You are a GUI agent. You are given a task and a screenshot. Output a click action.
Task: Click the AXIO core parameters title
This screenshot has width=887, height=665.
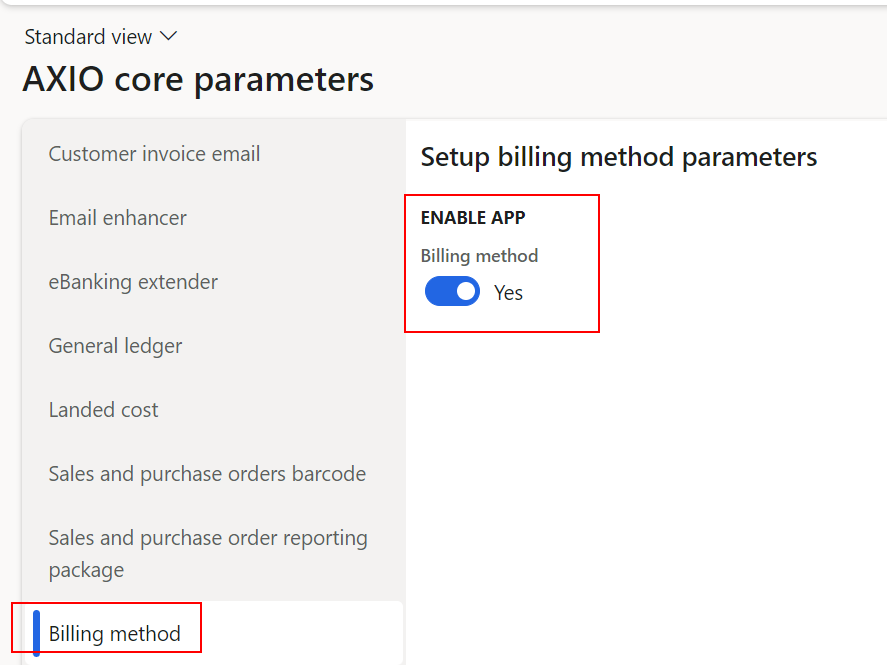[x=197, y=78]
